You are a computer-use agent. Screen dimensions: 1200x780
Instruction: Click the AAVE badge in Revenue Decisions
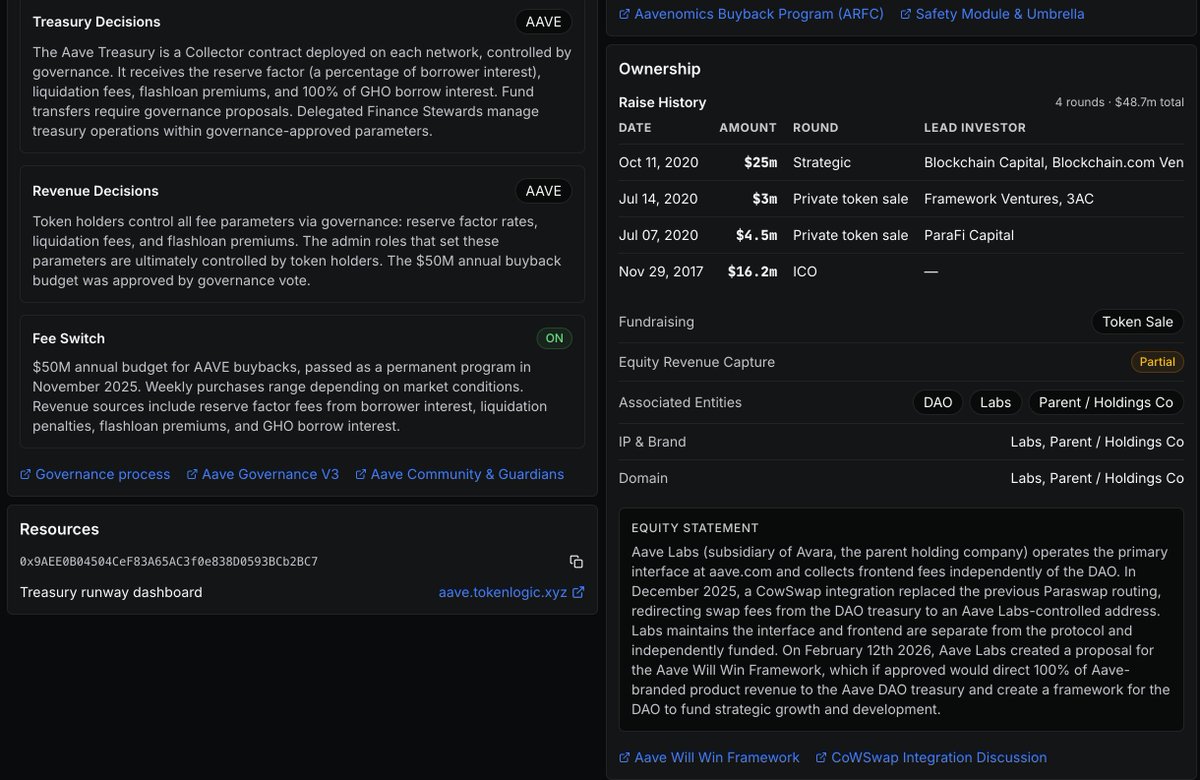point(544,191)
